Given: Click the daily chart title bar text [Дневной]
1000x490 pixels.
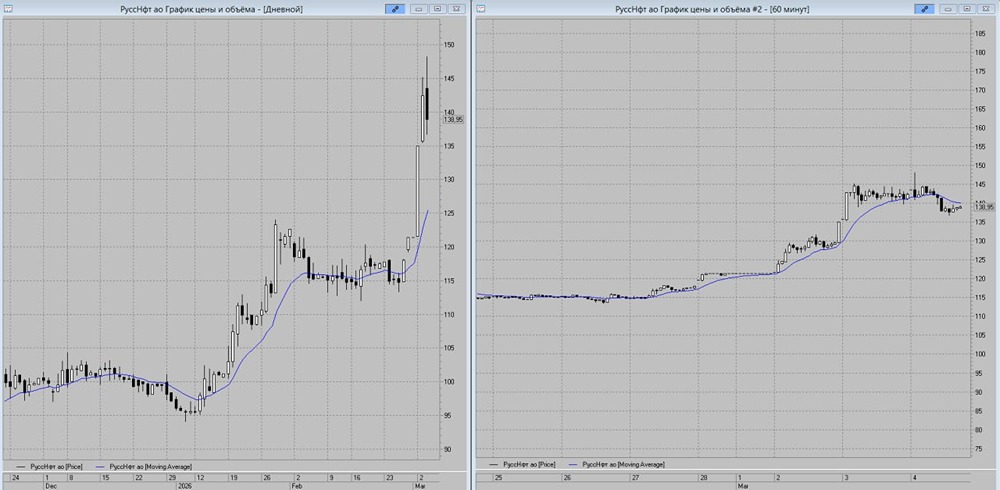Looking at the screenshot, I should click(x=283, y=9).
